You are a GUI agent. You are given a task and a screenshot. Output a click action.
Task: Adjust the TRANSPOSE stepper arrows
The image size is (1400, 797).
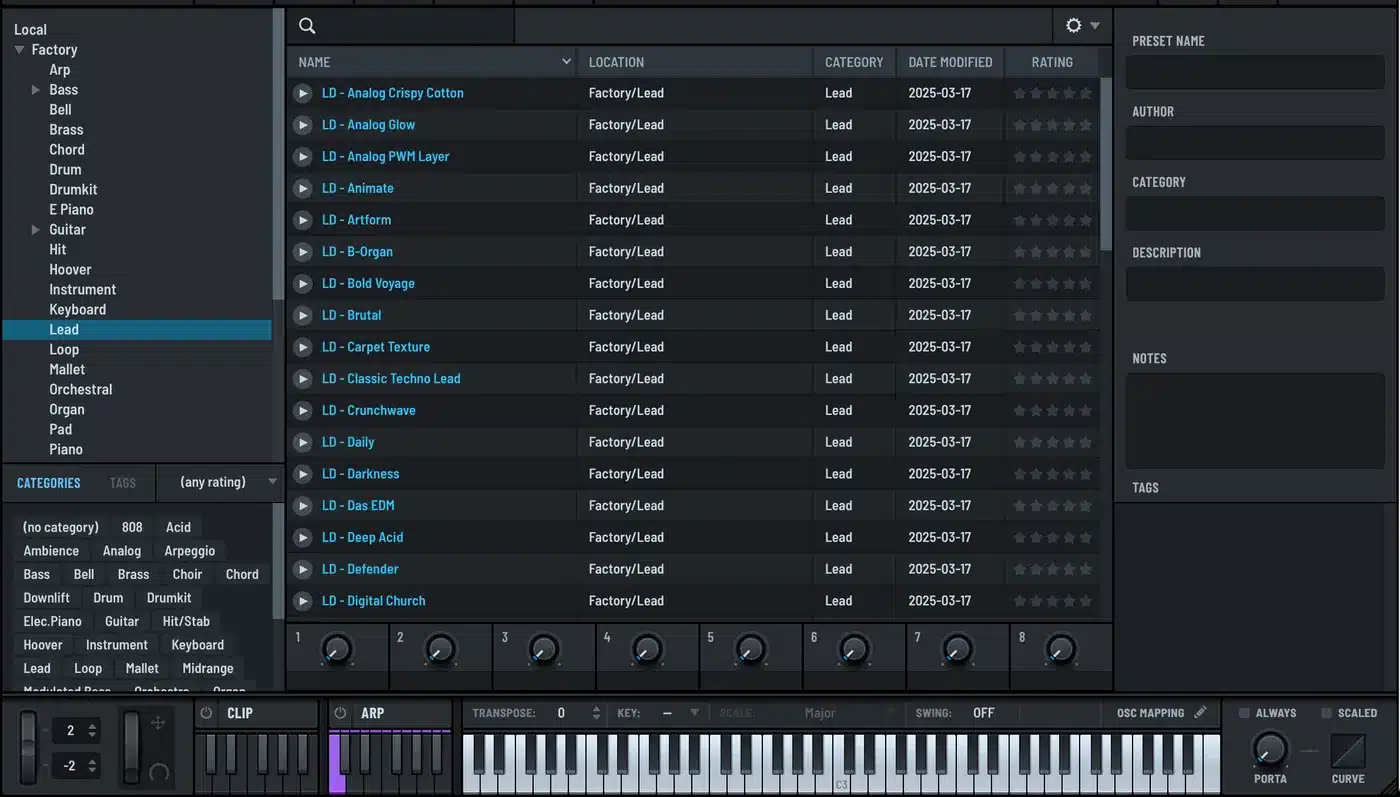coord(596,713)
